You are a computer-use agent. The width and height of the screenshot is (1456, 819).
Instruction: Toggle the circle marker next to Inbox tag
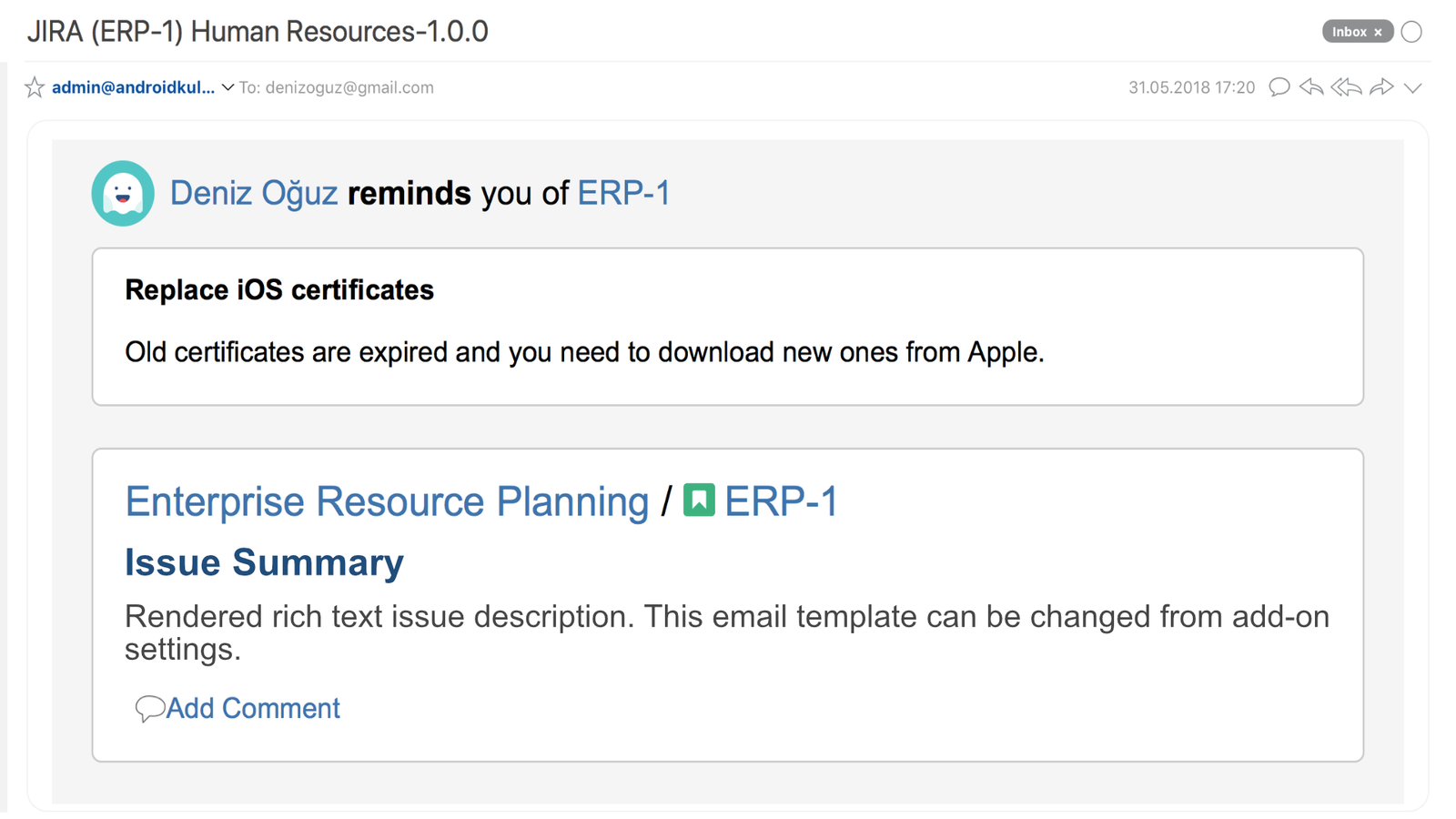coord(1411,32)
